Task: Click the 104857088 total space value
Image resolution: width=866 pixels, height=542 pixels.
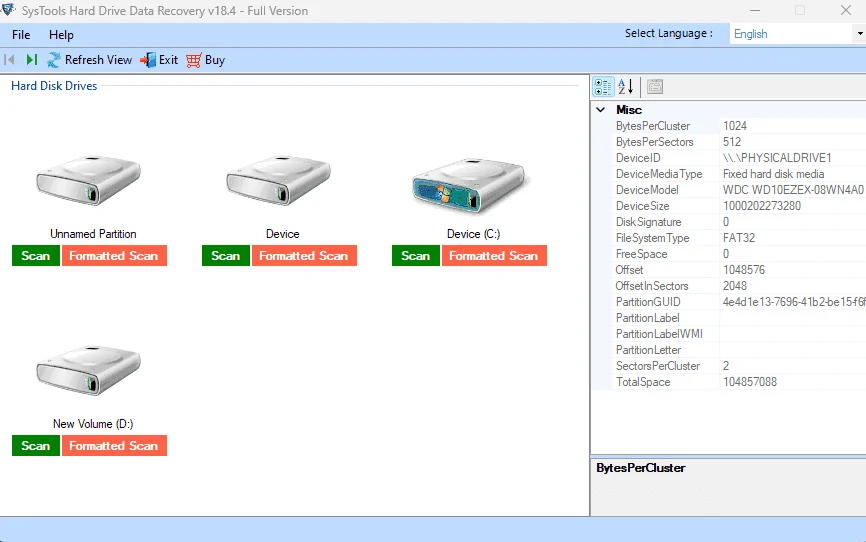Action: 749,382
